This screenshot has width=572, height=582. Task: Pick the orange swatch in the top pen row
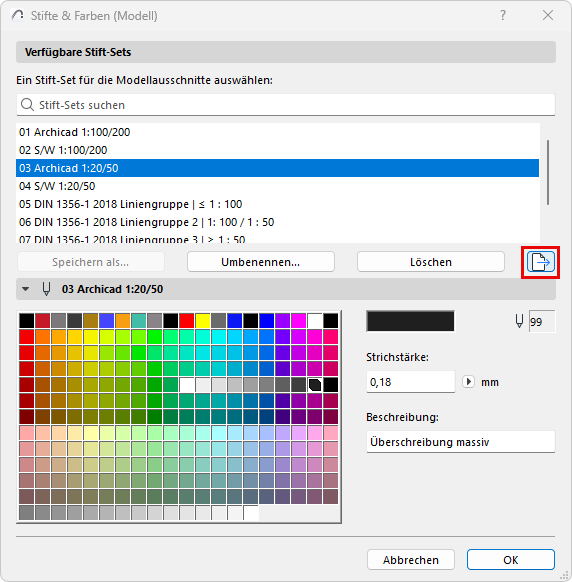(x=122, y=321)
